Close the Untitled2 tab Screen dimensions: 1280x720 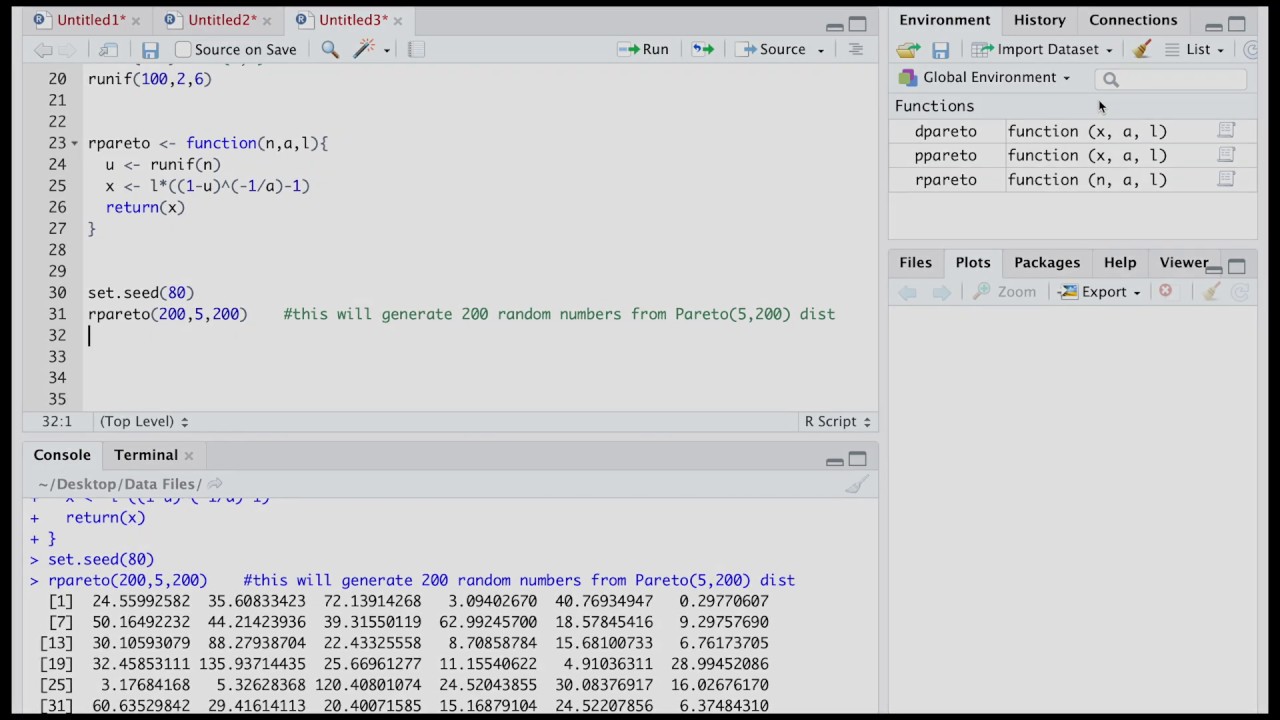tap(267, 20)
